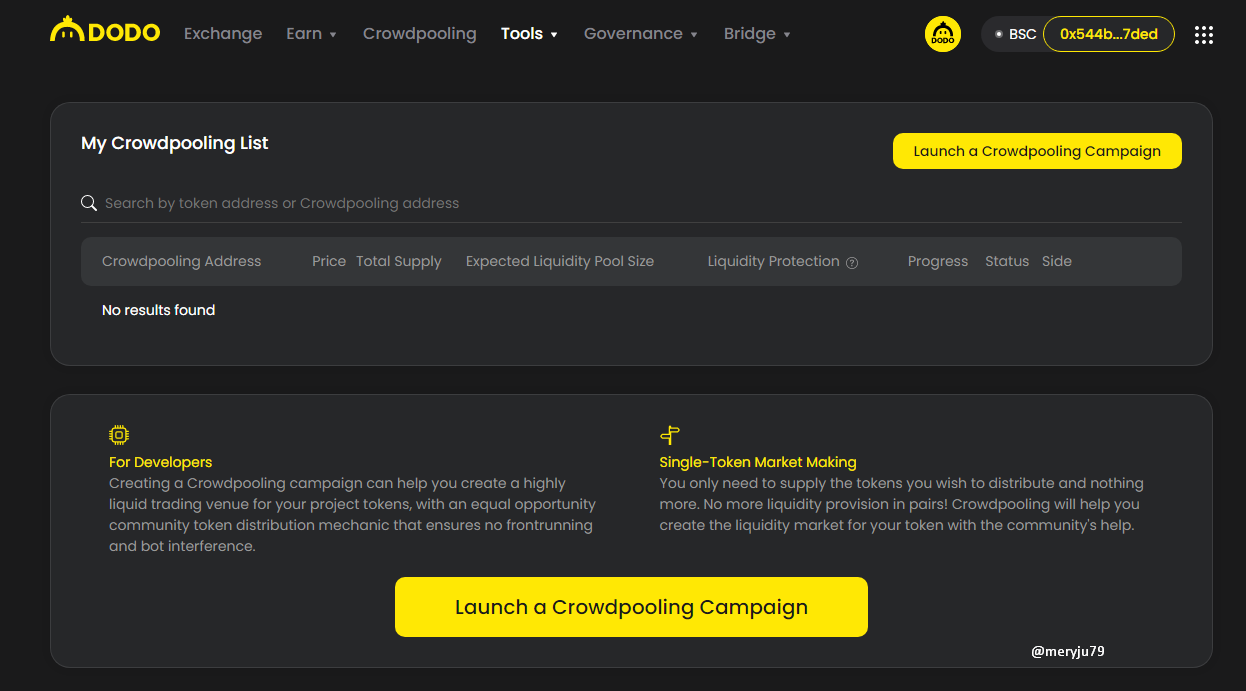The width and height of the screenshot is (1246, 691).
Task: Expand the Bridge dropdown menu
Action: [757, 34]
